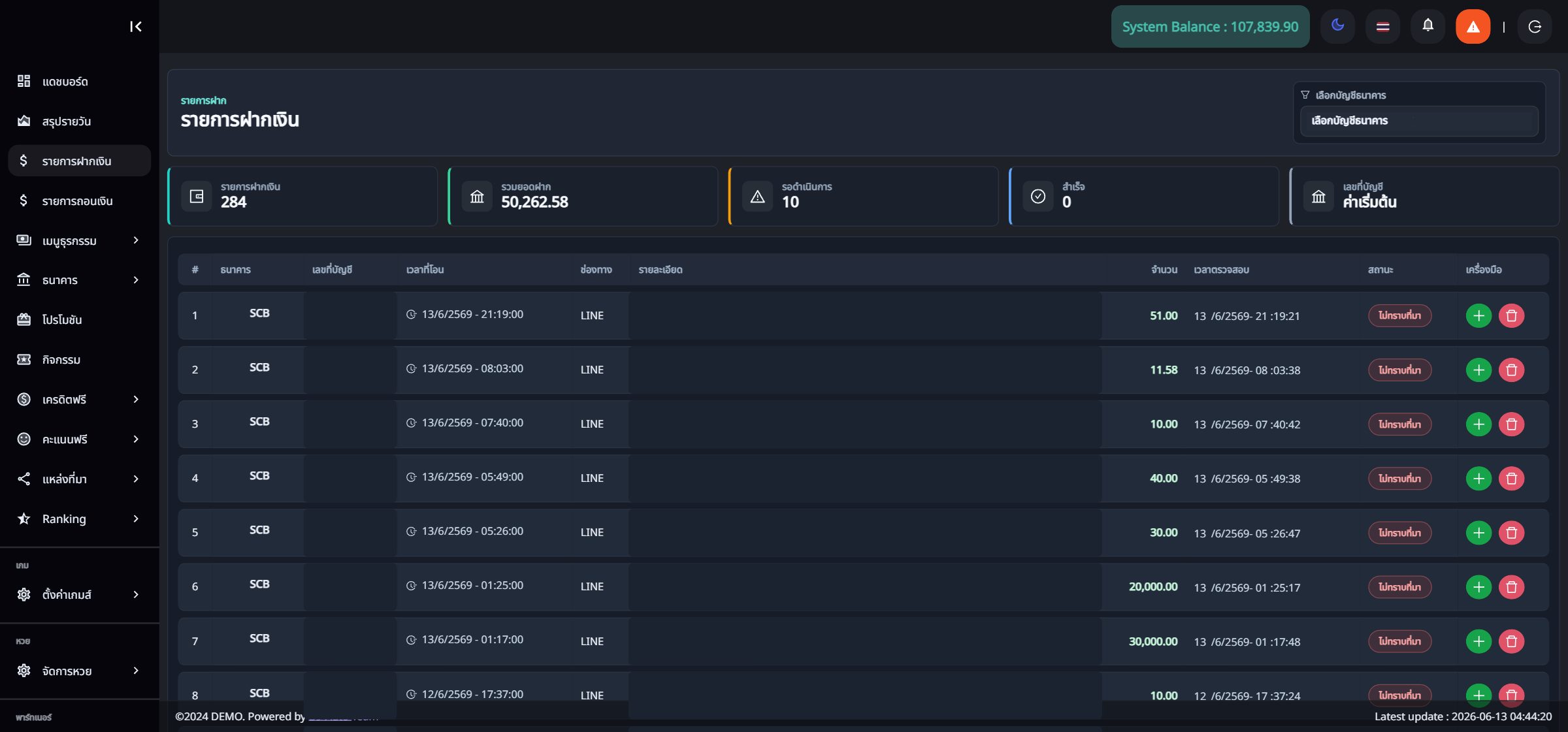Click the check time ending 01:25:17
Image resolution: width=1568 pixels, height=732 pixels.
[x=1247, y=588]
